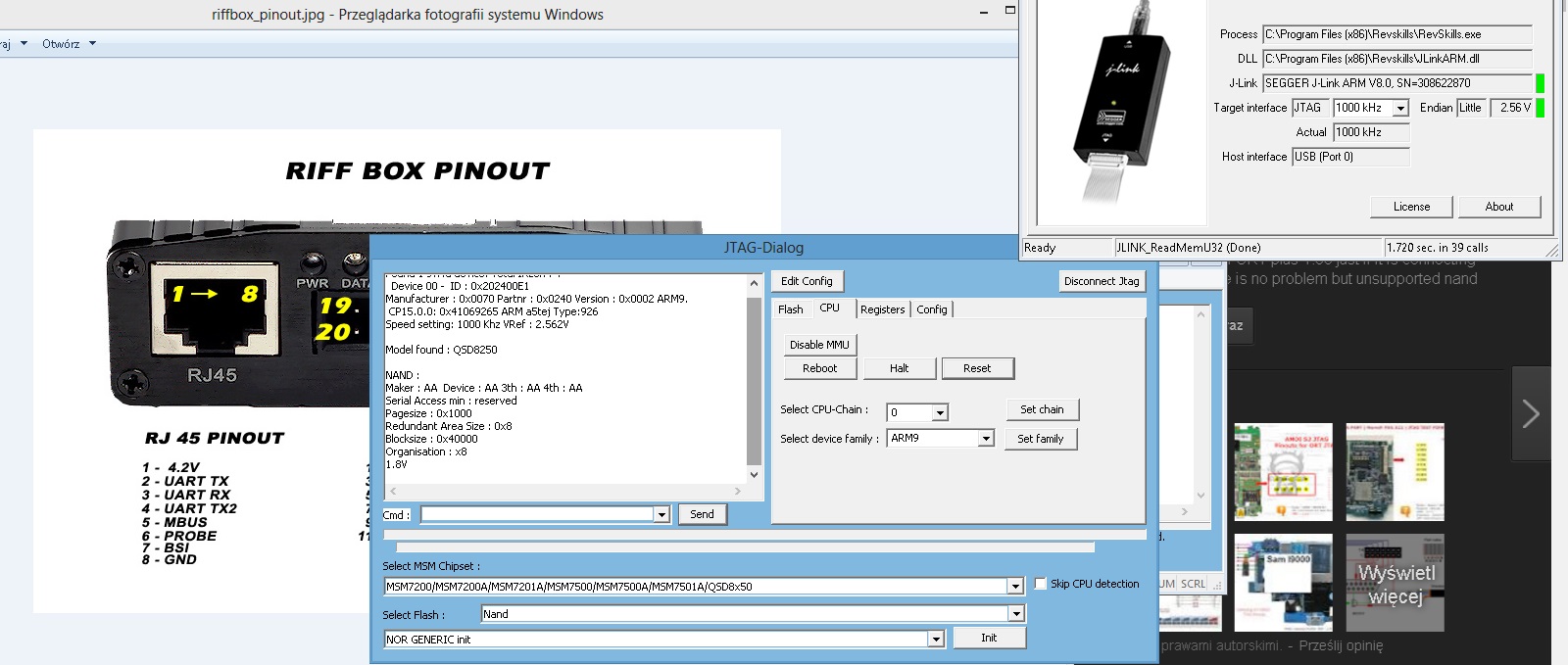Image resolution: width=1568 pixels, height=665 pixels.
Task: Click the Set family button
Action: point(1041,439)
